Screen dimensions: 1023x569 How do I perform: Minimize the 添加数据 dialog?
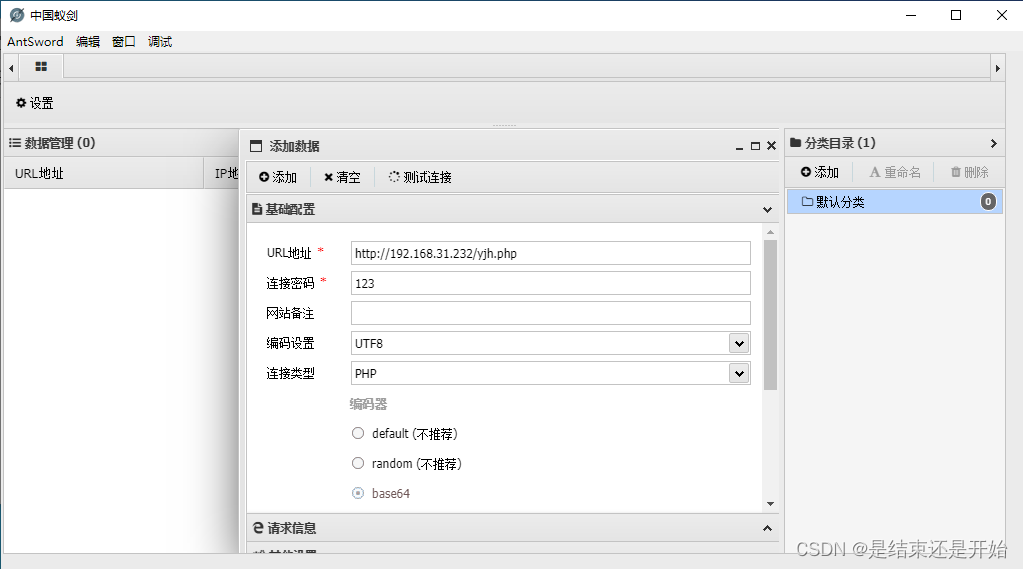pyautogui.click(x=739, y=146)
